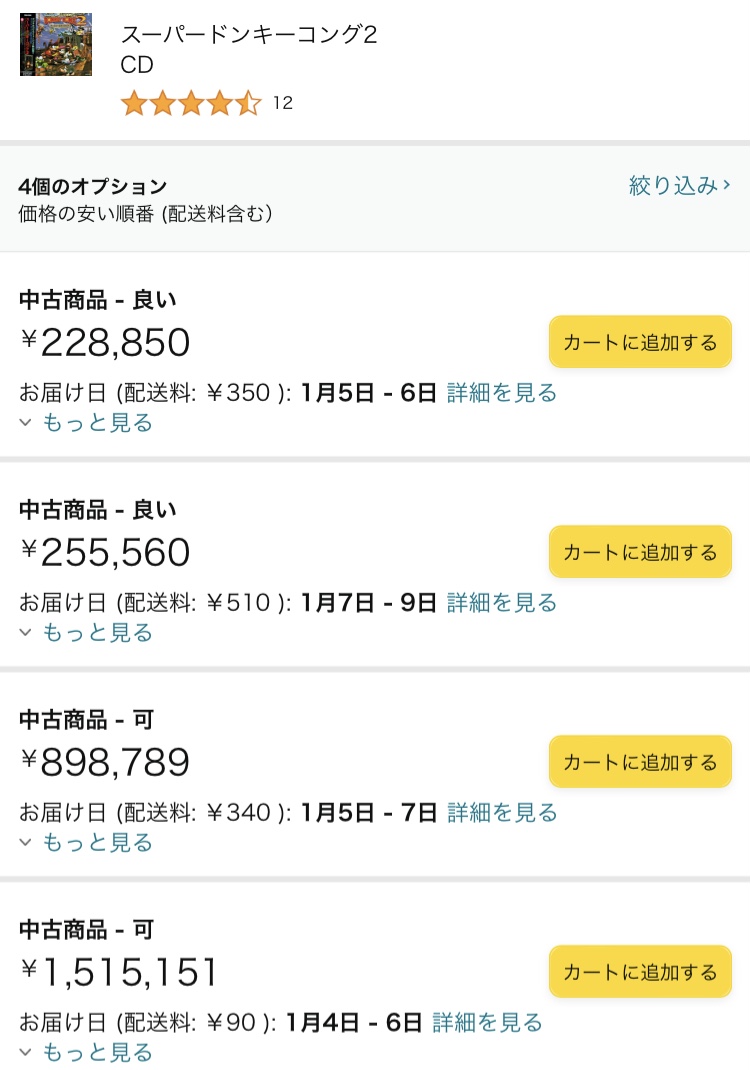Open the 12 reviews count
Screen dimensions: 750x1070
coord(283,103)
